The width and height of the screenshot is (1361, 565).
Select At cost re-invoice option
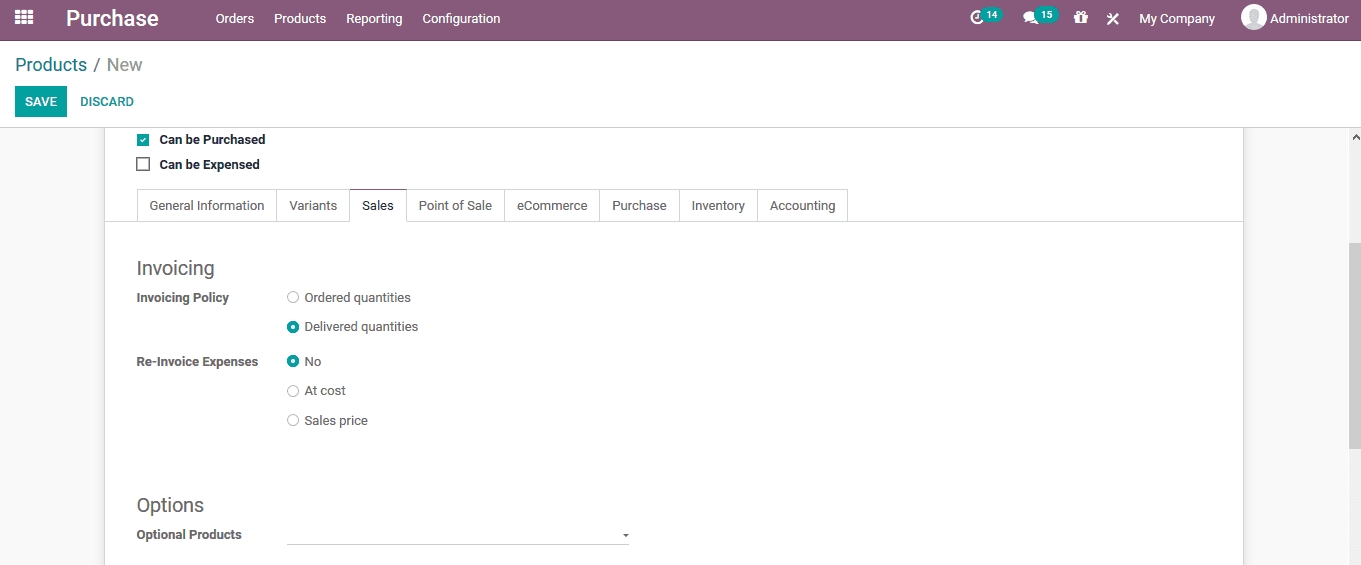click(x=293, y=391)
